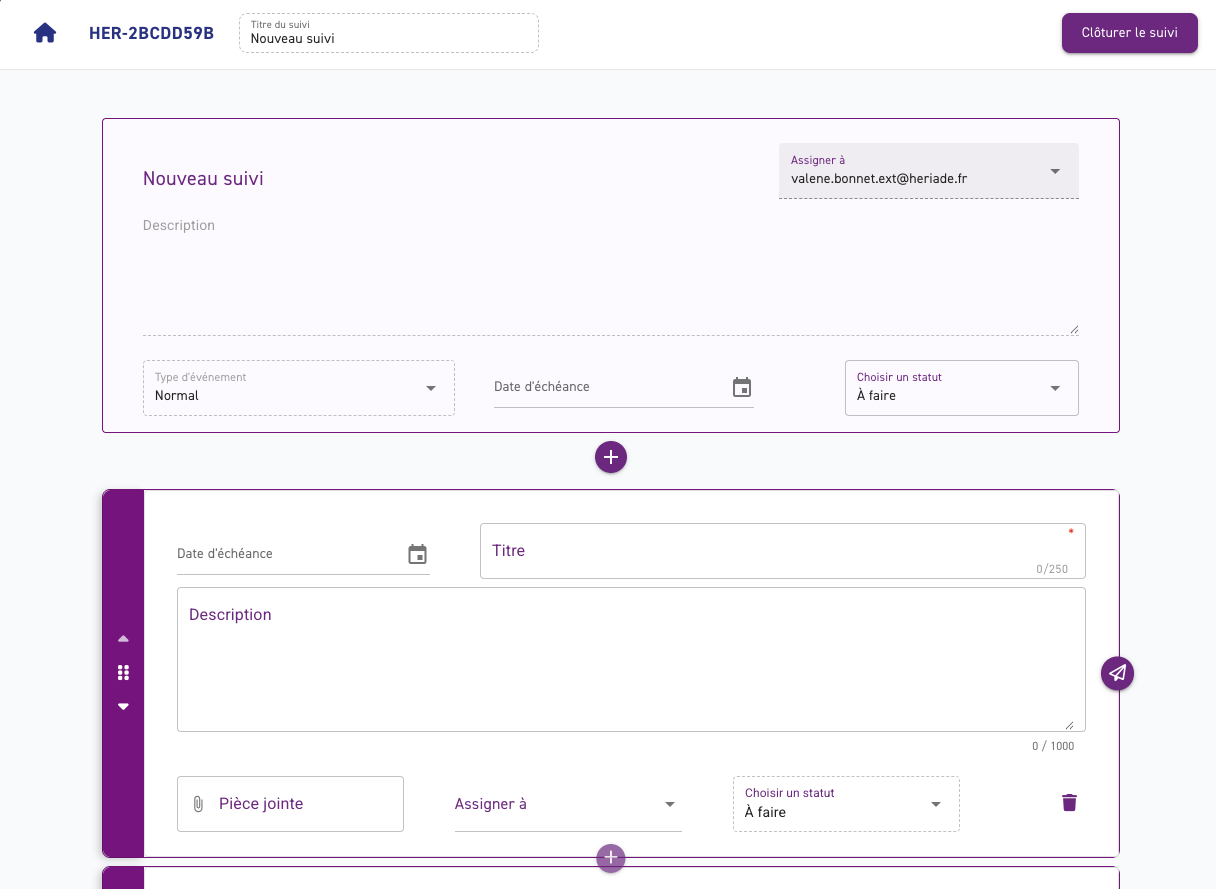Click the Pièce jointe attachment button
This screenshot has height=889, width=1216.
[290, 804]
